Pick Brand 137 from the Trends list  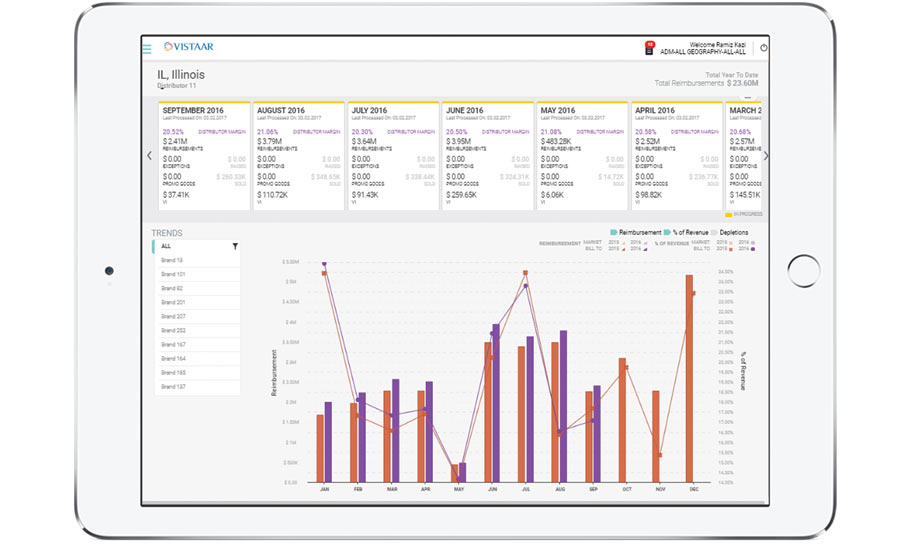[x=196, y=386]
